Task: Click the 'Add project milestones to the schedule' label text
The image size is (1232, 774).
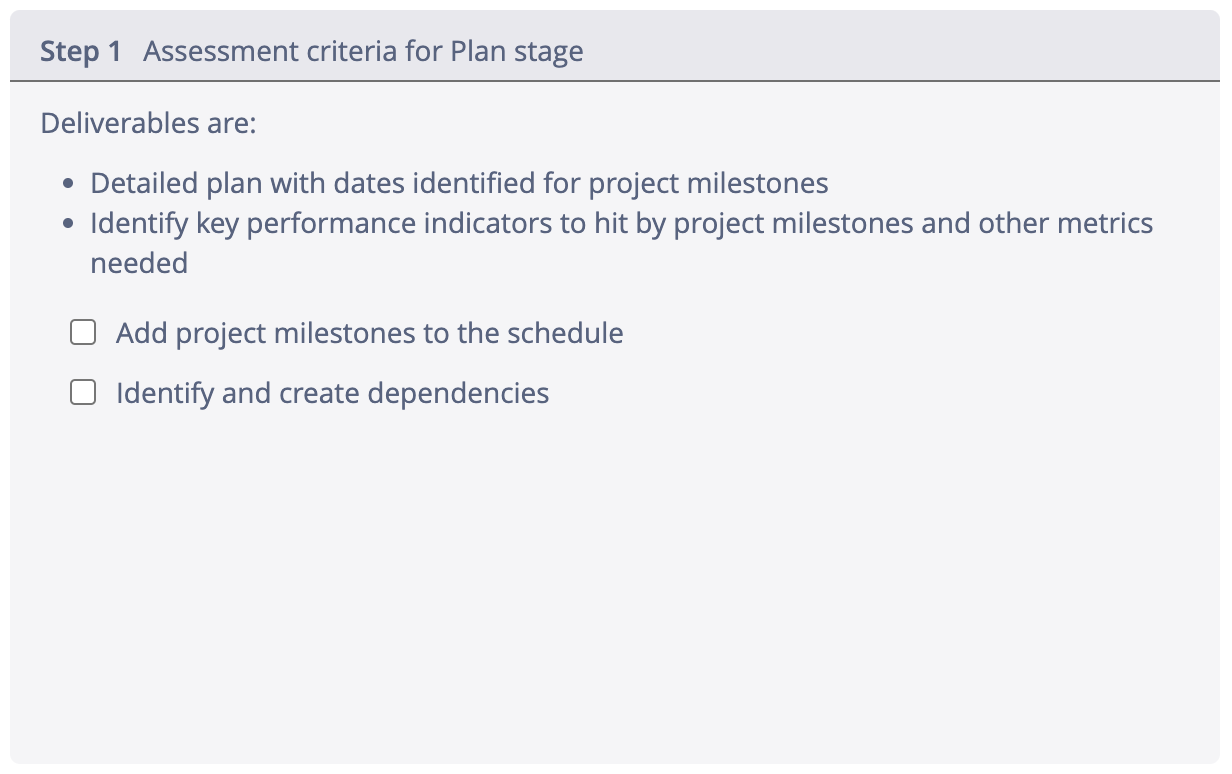Action: click(369, 333)
